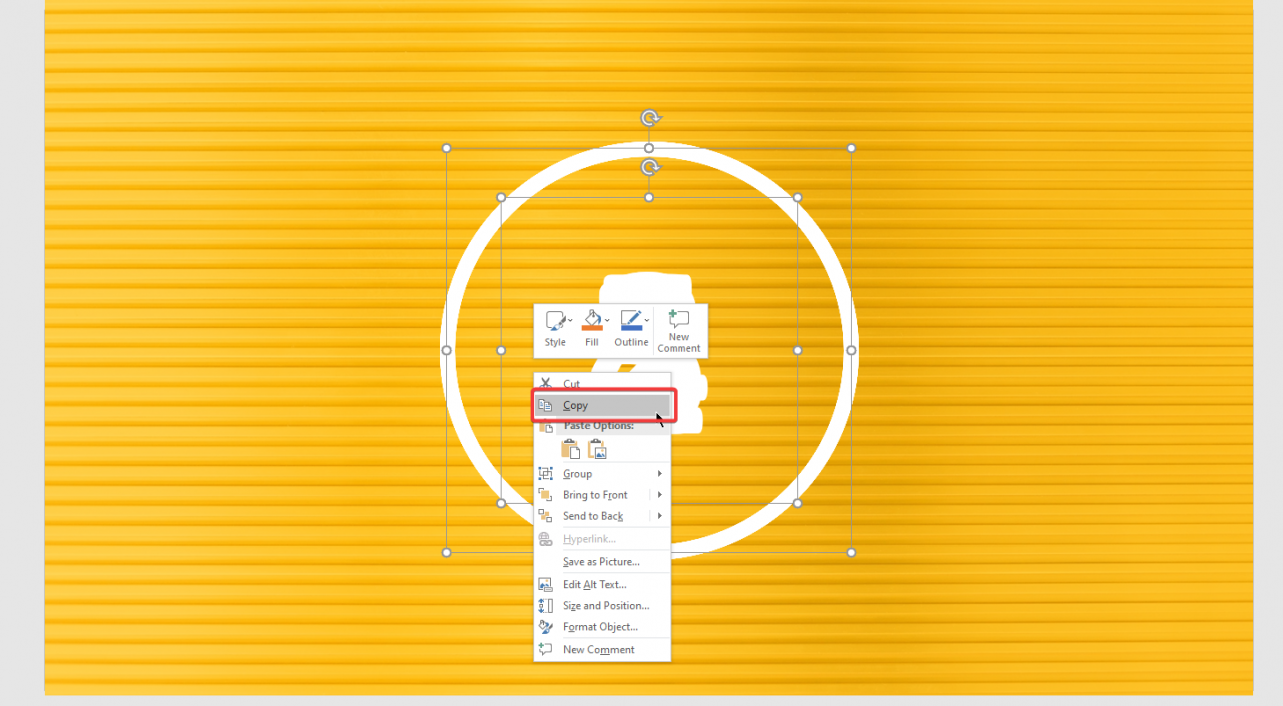Choose Copy from the context menu
This screenshot has height=706, width=1283.
pos(602,405)
